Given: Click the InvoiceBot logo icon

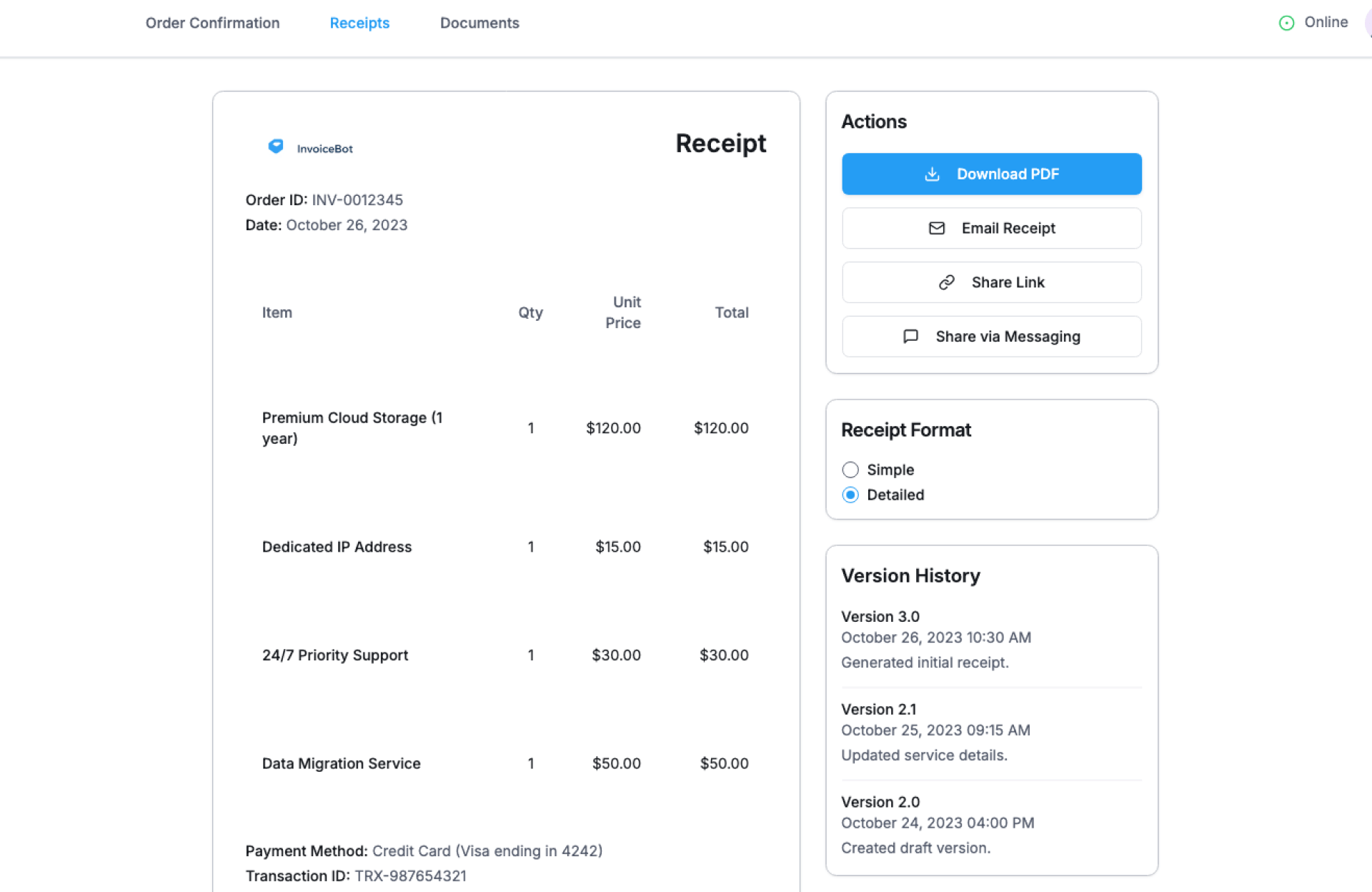Looking at the screenshot, I should tap(276, 147).
